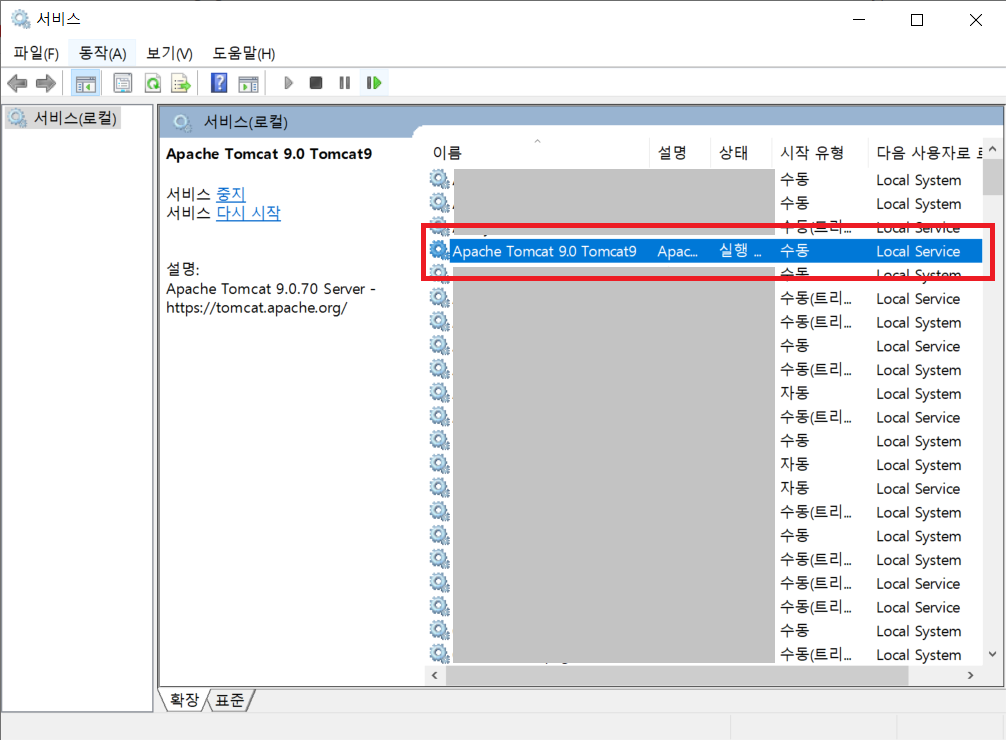Pause the service with the pause icon
Image resolution: width=1006 pixels, height=740 pixels.
pos(345,83)
